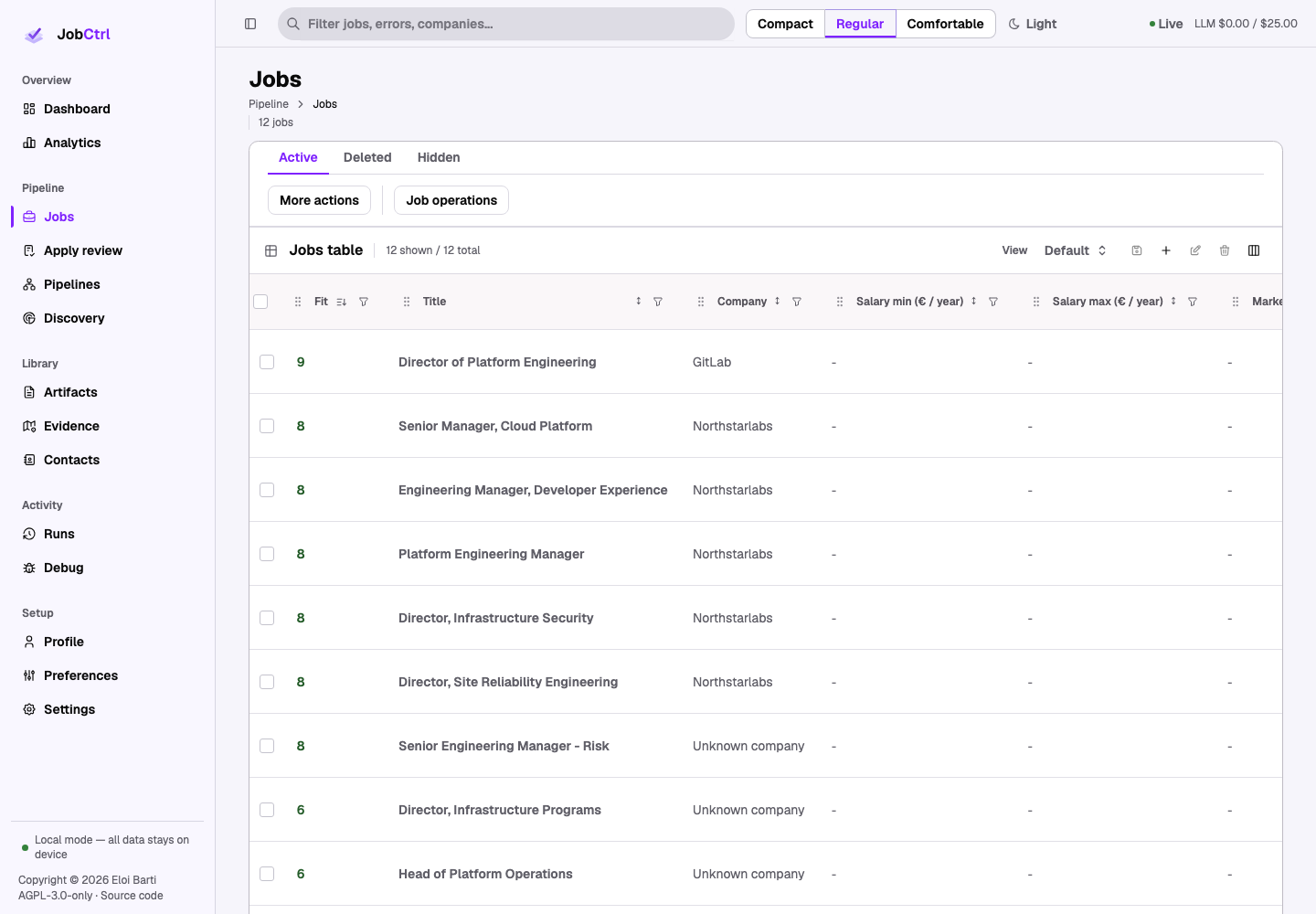This screenshot has height=914, width=1316.
Task: Check the Head of Platform Operations row
Action: [x=267, y=874]
